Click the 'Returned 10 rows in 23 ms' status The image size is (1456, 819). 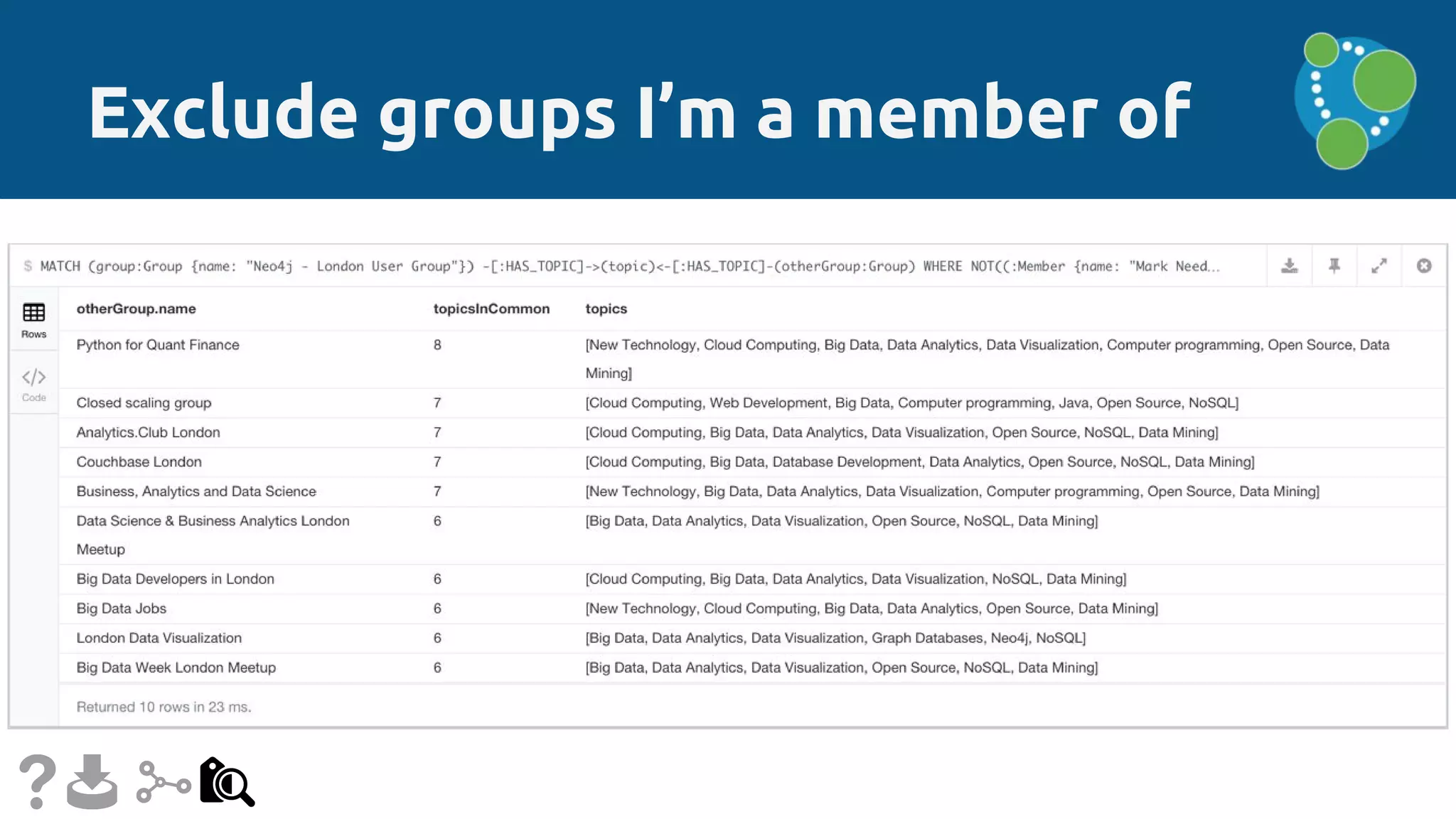[x=164, y=707]
